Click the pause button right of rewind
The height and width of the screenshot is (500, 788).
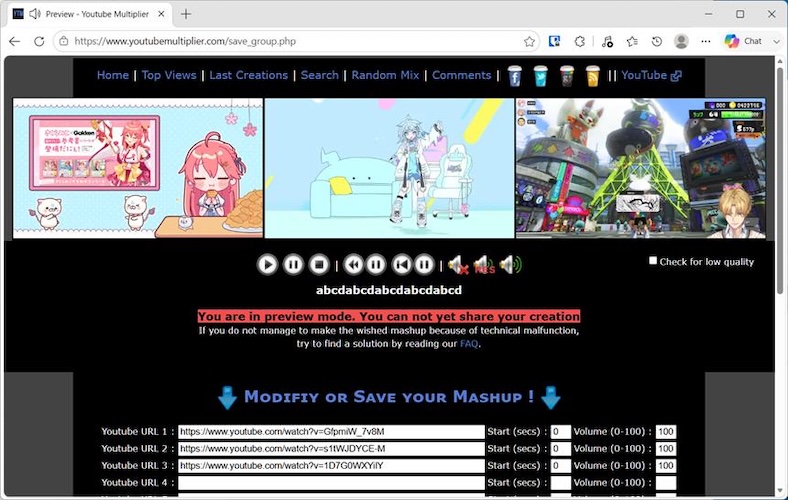375,264
